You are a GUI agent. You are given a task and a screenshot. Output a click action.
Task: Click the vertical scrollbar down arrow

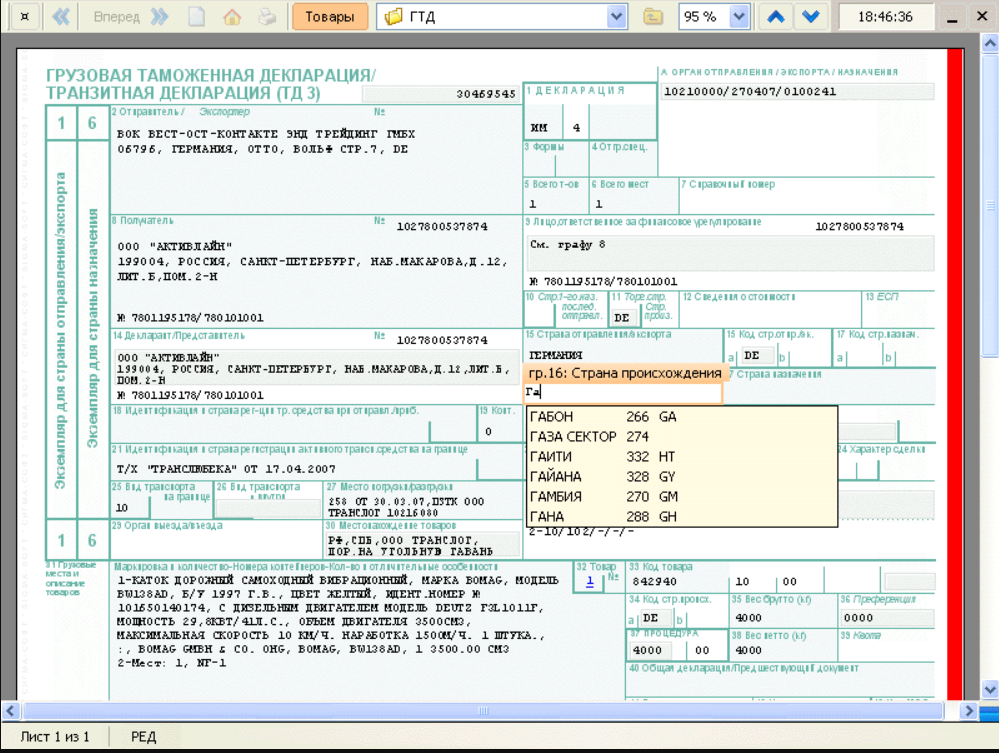pos(989,689)
